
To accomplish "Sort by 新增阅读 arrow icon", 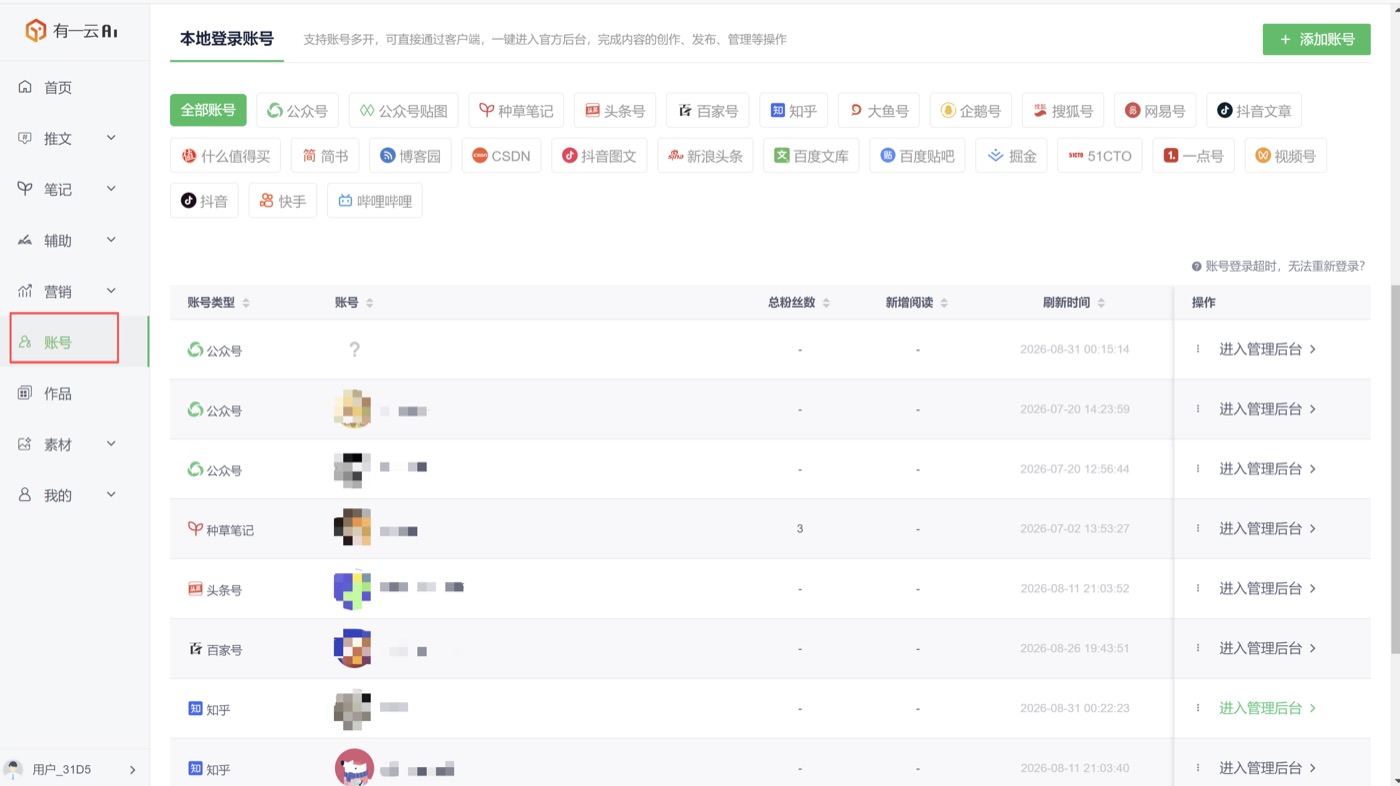I will click(x=944, y=303).
